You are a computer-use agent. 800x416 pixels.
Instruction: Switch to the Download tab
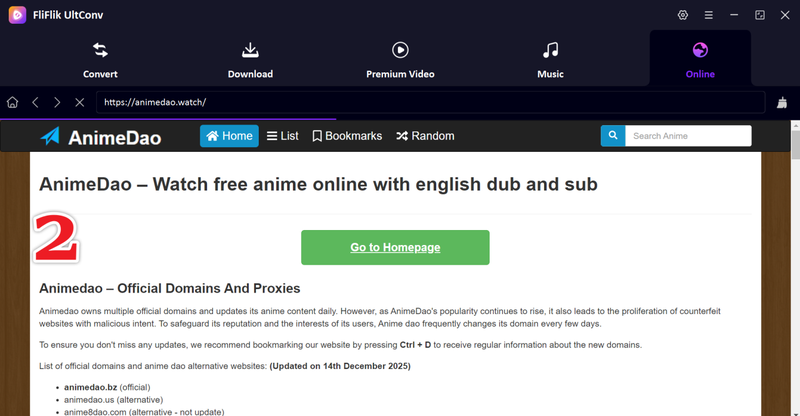[250, 60]
